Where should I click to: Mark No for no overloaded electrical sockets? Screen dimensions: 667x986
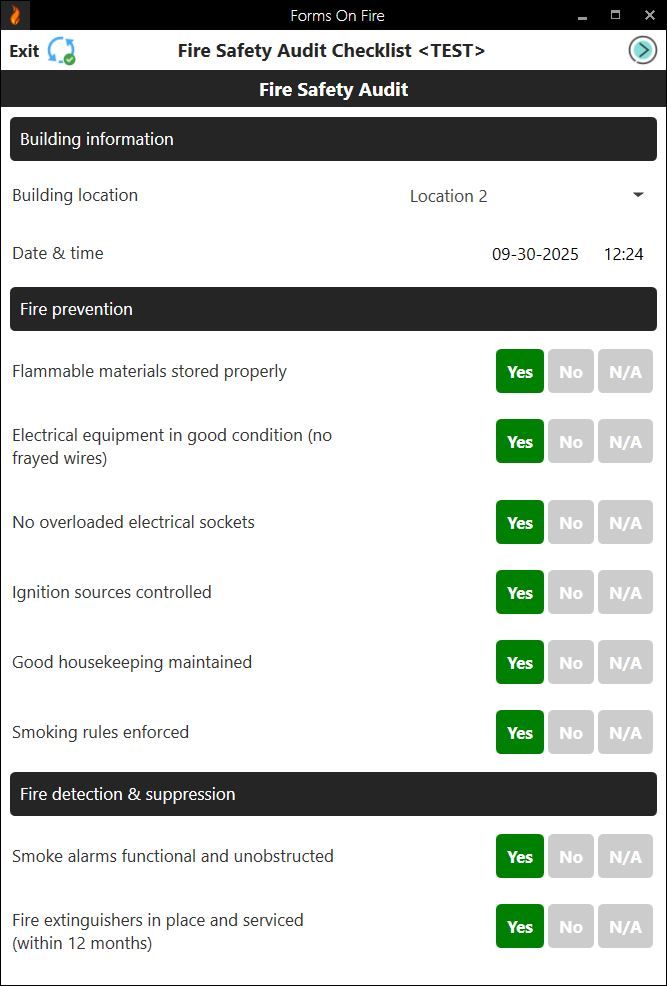point(570,522)
